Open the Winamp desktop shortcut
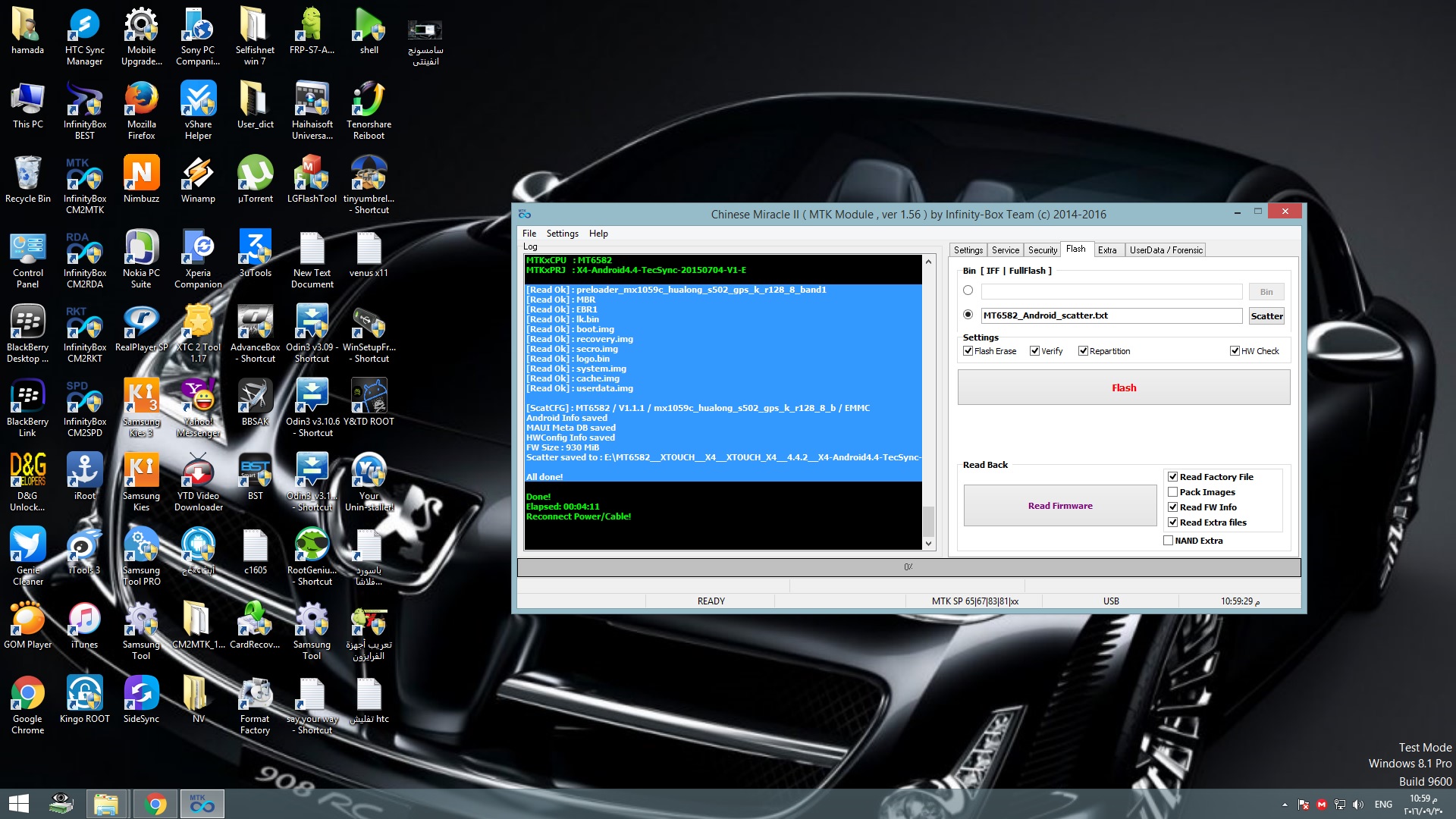 click(198, 180)
